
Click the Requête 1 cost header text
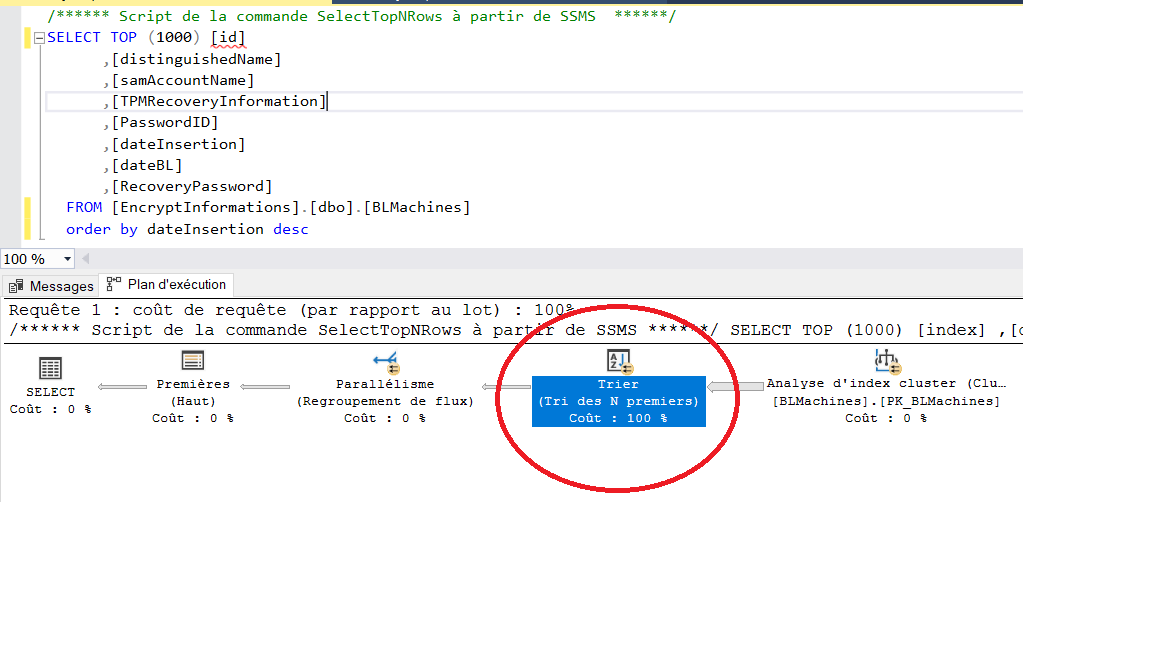pos(292,310)
